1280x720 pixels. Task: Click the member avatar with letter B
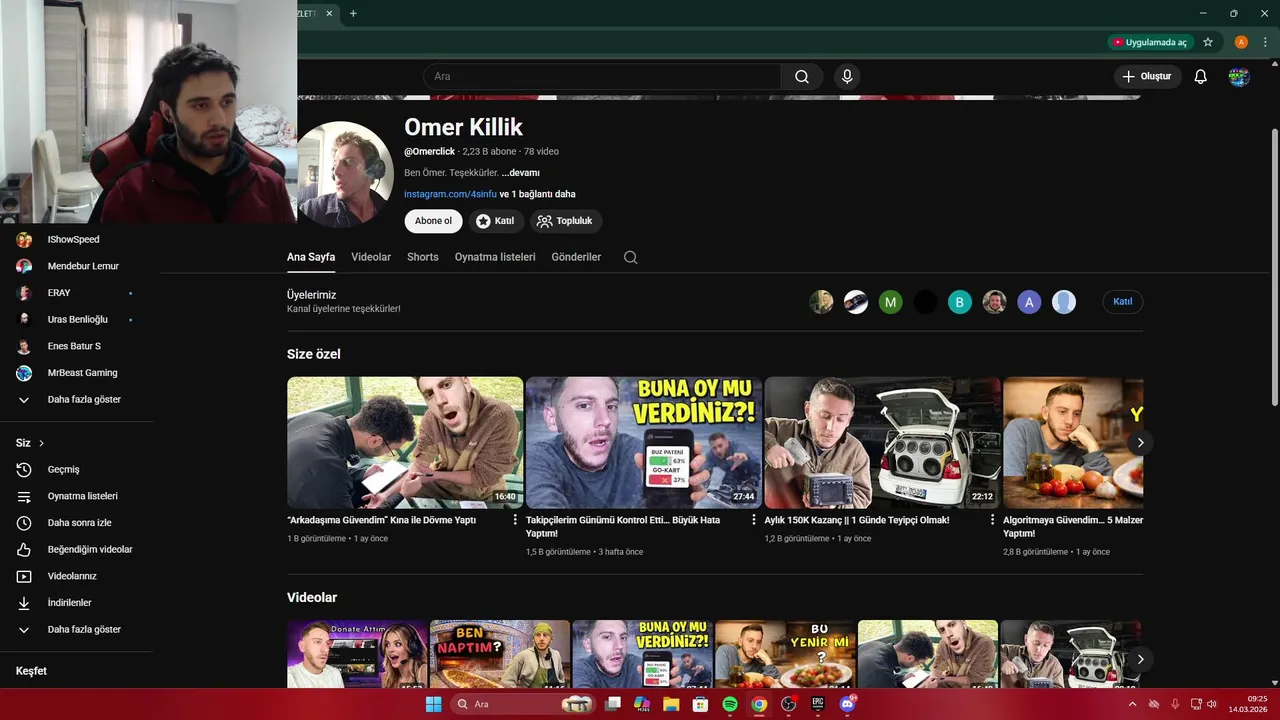(x=960, y=302)
